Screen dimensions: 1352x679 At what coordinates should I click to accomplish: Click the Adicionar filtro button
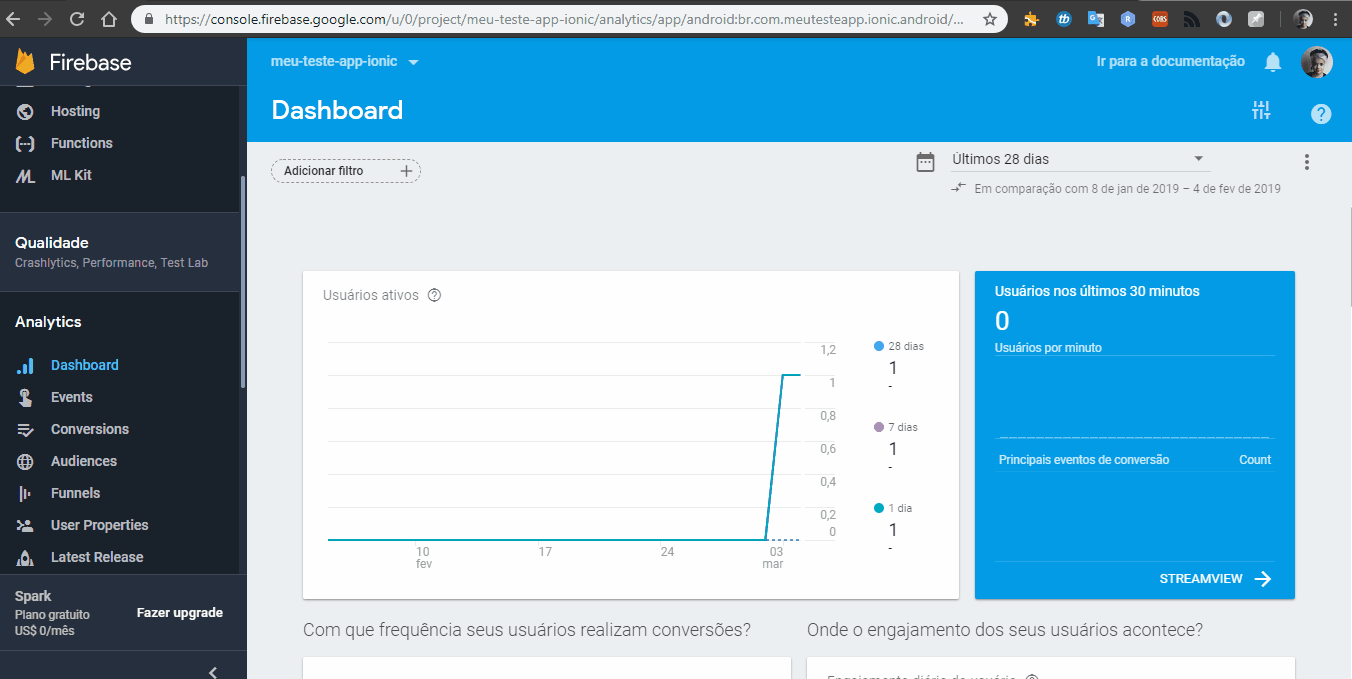coord(346,171)
